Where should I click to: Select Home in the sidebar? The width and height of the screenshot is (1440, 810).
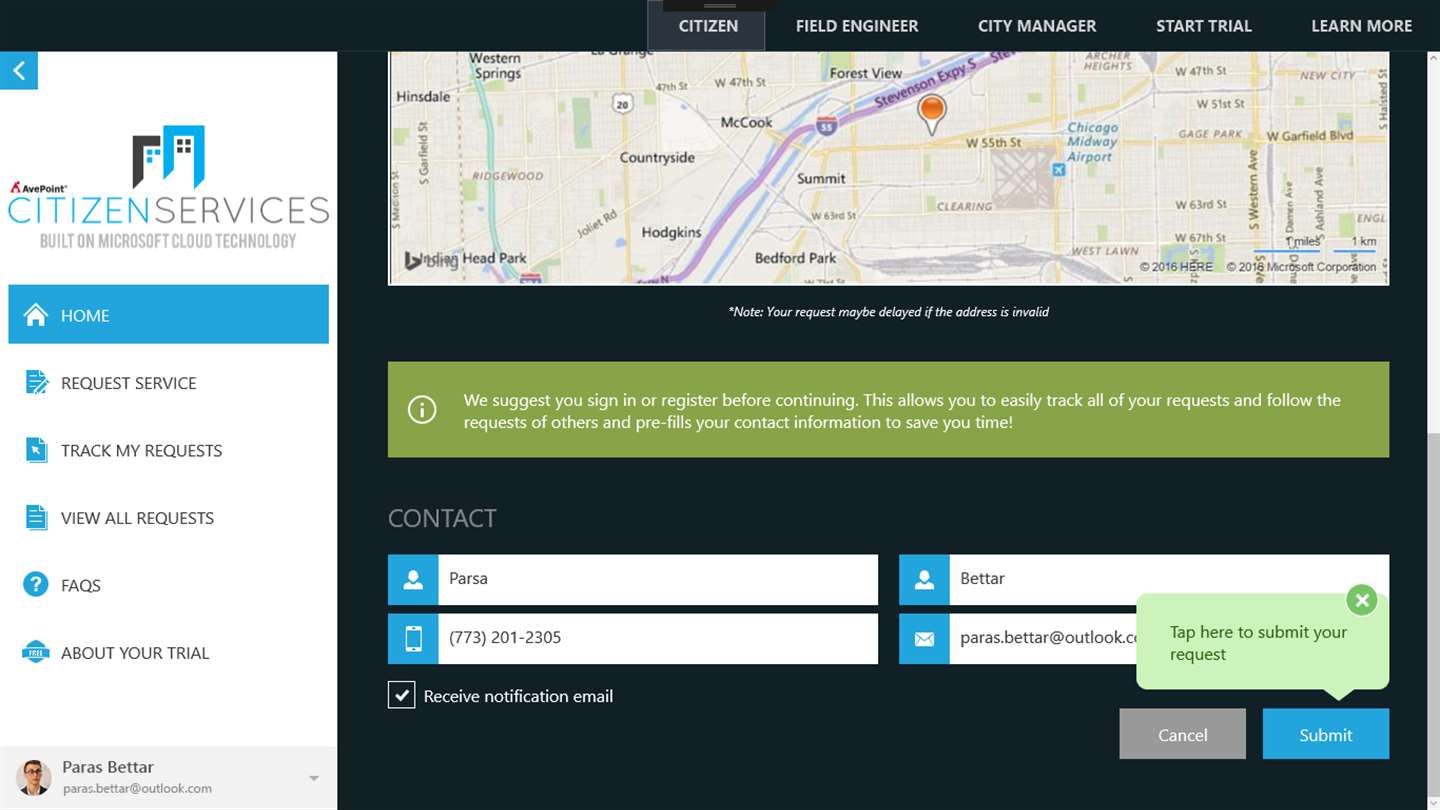[168, 315]
